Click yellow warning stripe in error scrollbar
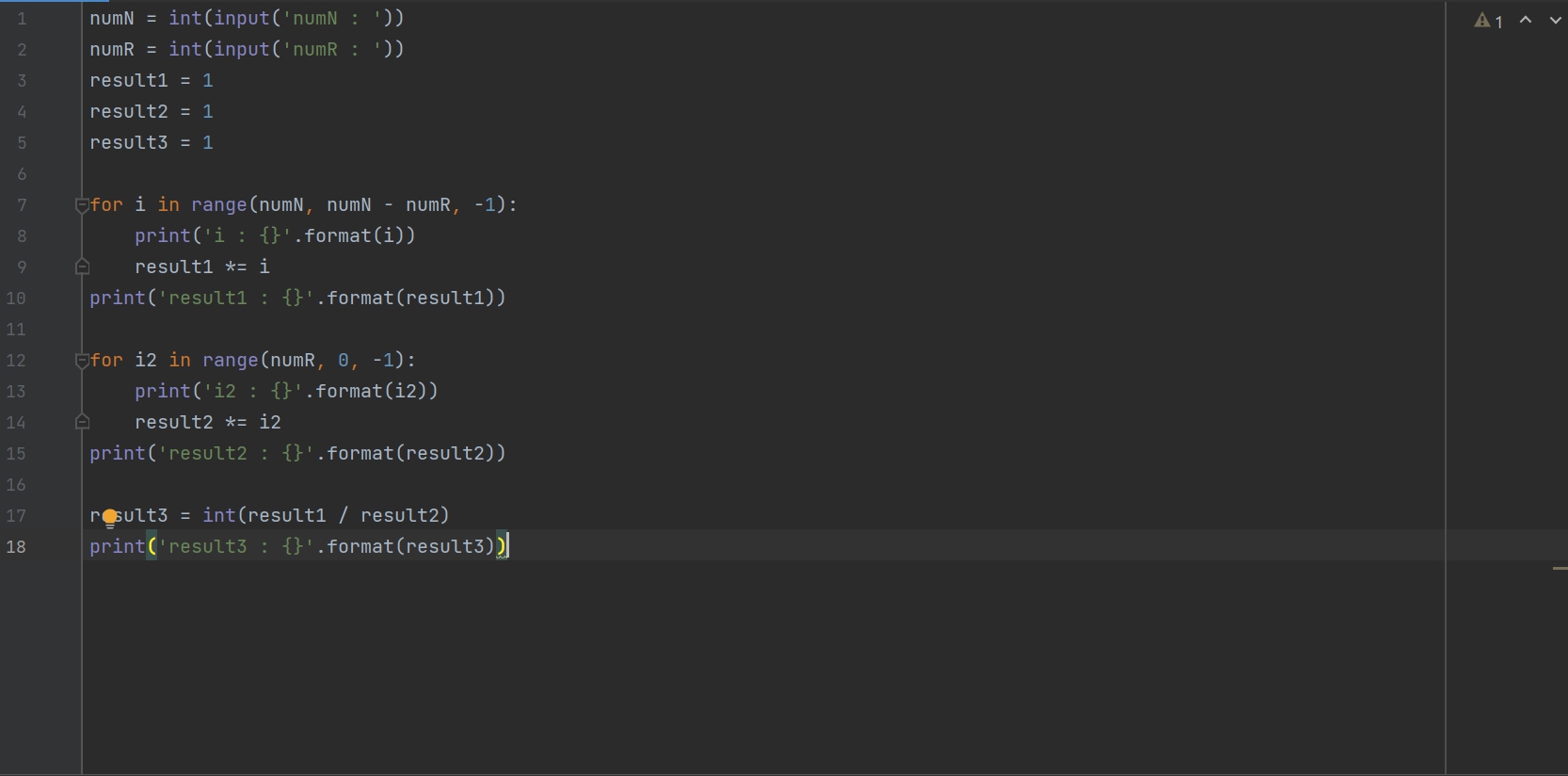 tap(1560, 569)
